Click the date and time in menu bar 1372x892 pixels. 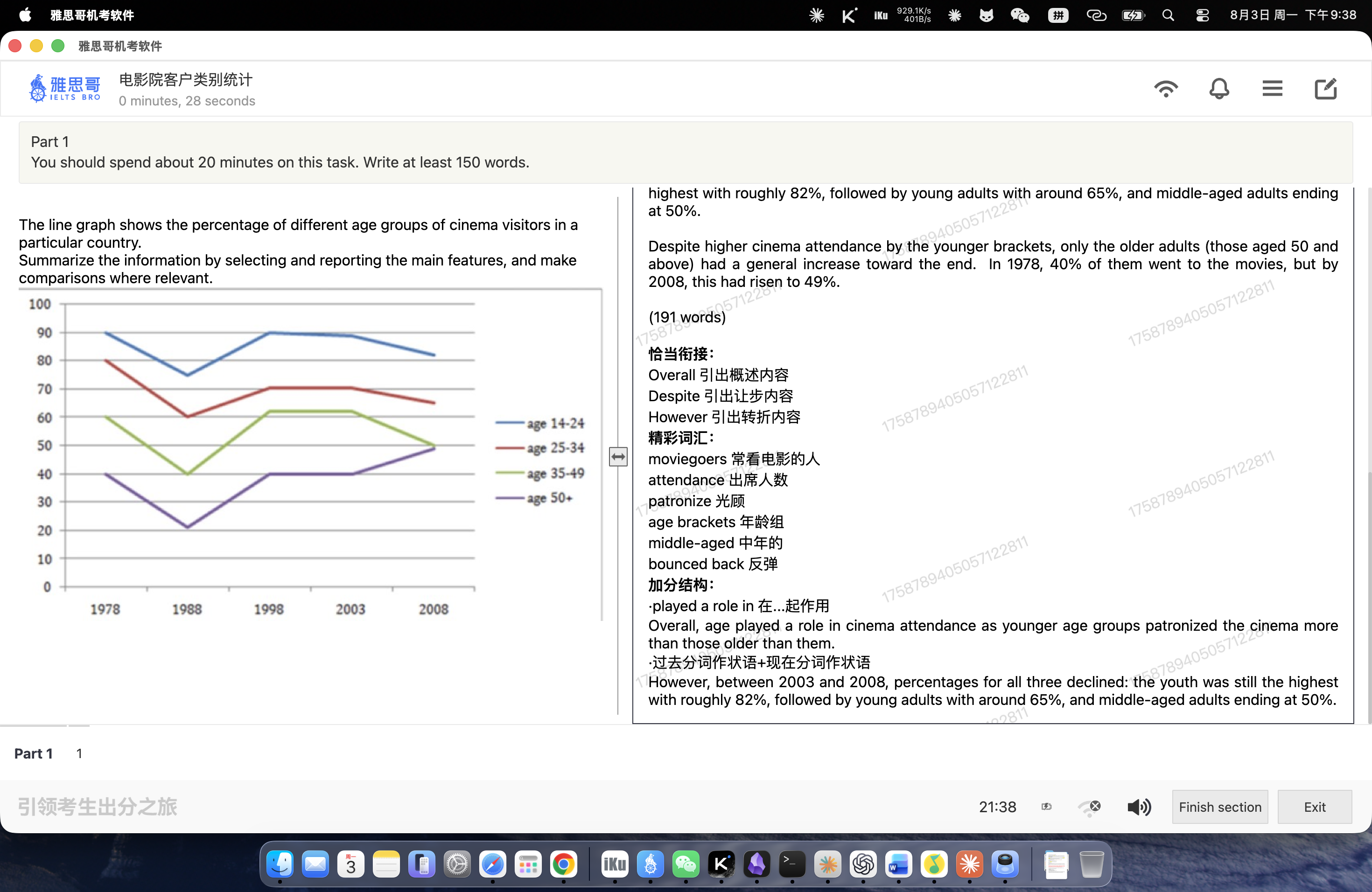[1293, 15]
